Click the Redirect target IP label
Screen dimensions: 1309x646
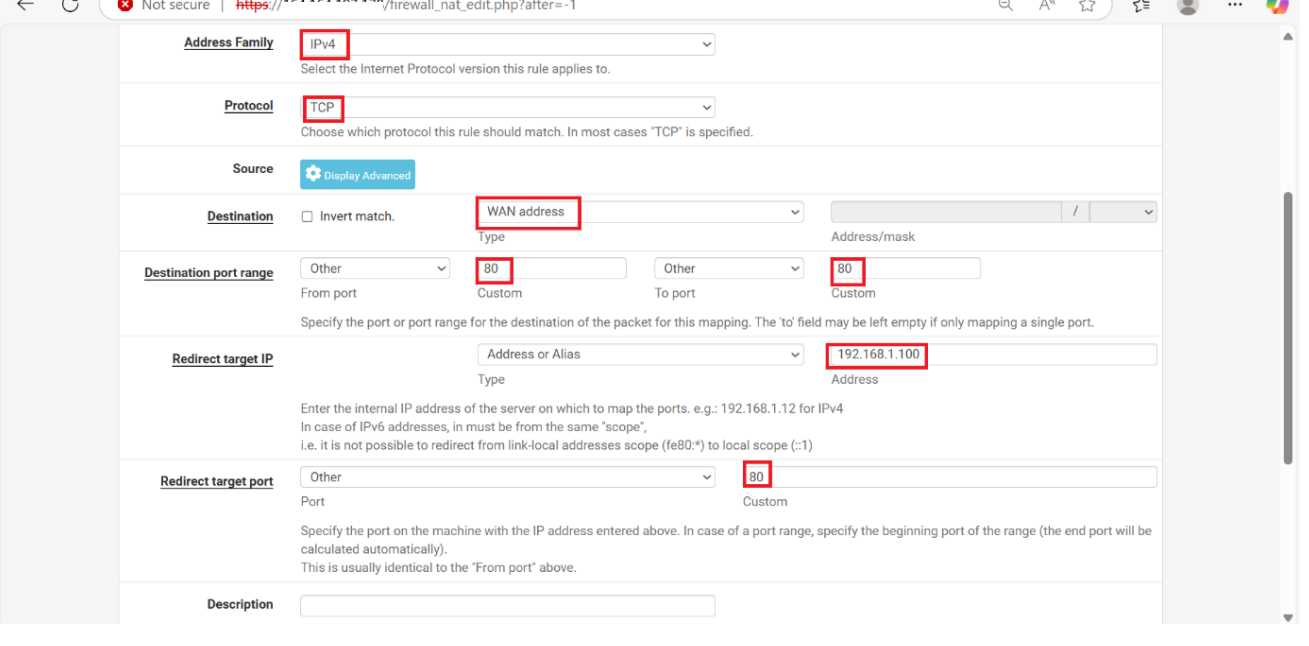tap(223, 359)
